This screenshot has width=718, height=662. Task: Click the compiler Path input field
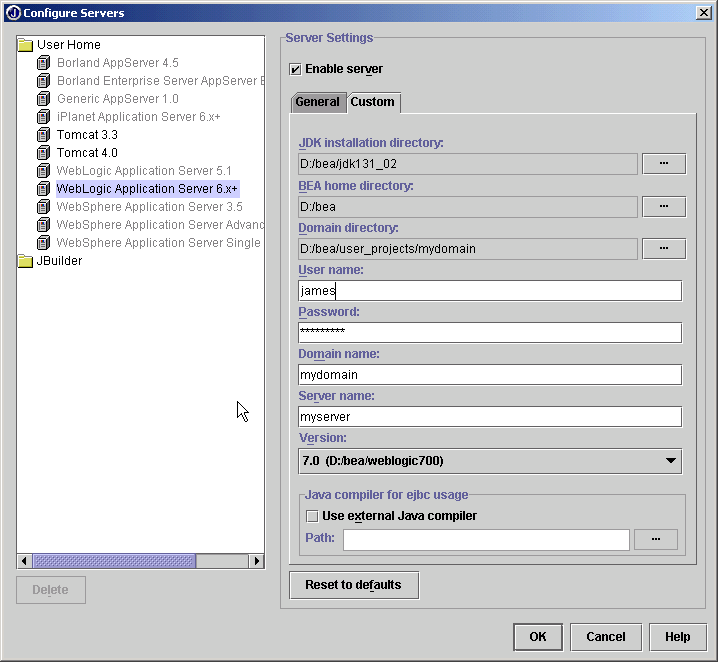coord(486,540)
